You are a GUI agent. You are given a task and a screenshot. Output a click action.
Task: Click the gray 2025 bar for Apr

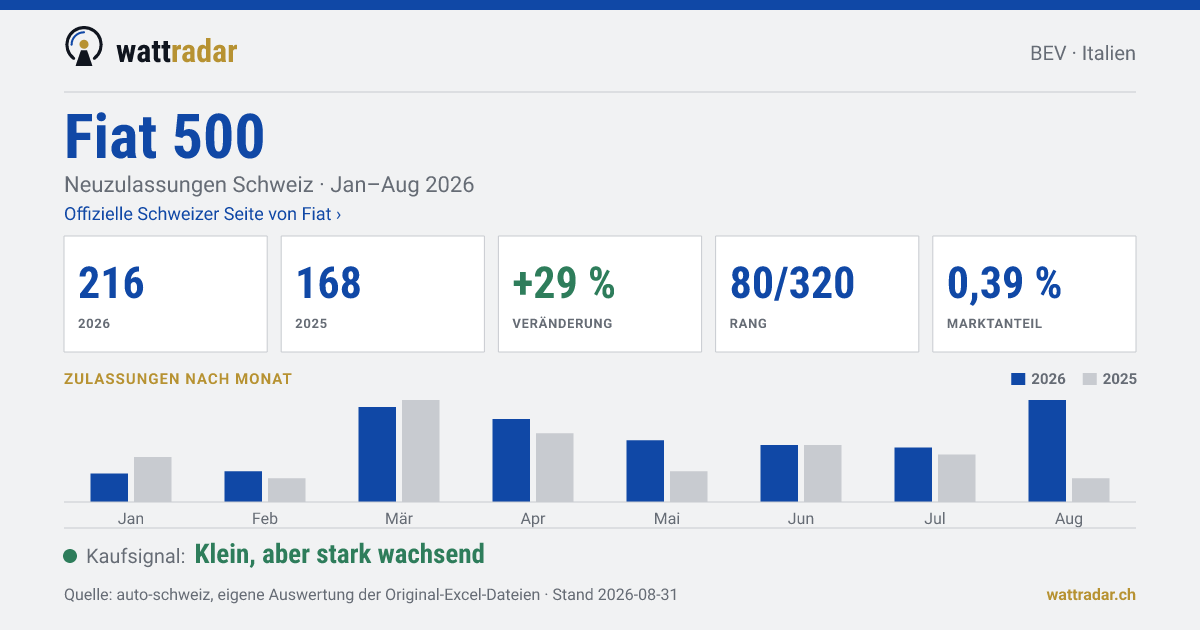[x=555, y=467]
